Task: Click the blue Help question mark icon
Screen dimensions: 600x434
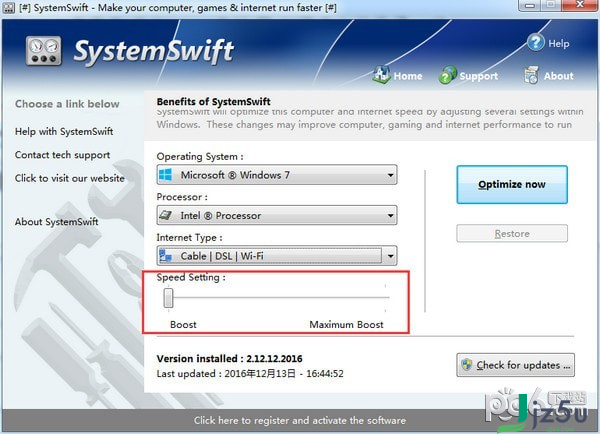Action: click(536, 42)
